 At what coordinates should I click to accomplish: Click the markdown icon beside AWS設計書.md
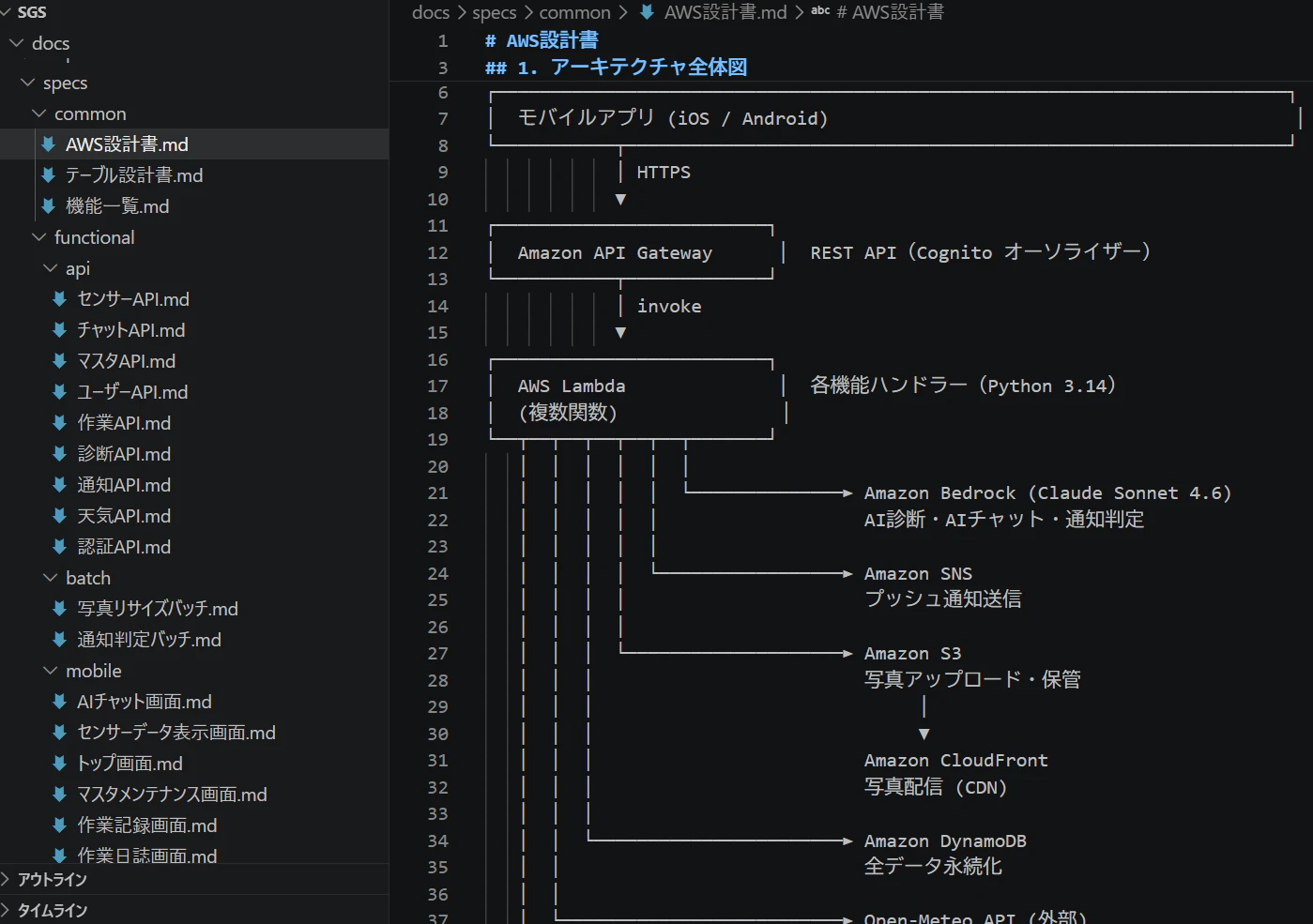click(x=48, y=144)
